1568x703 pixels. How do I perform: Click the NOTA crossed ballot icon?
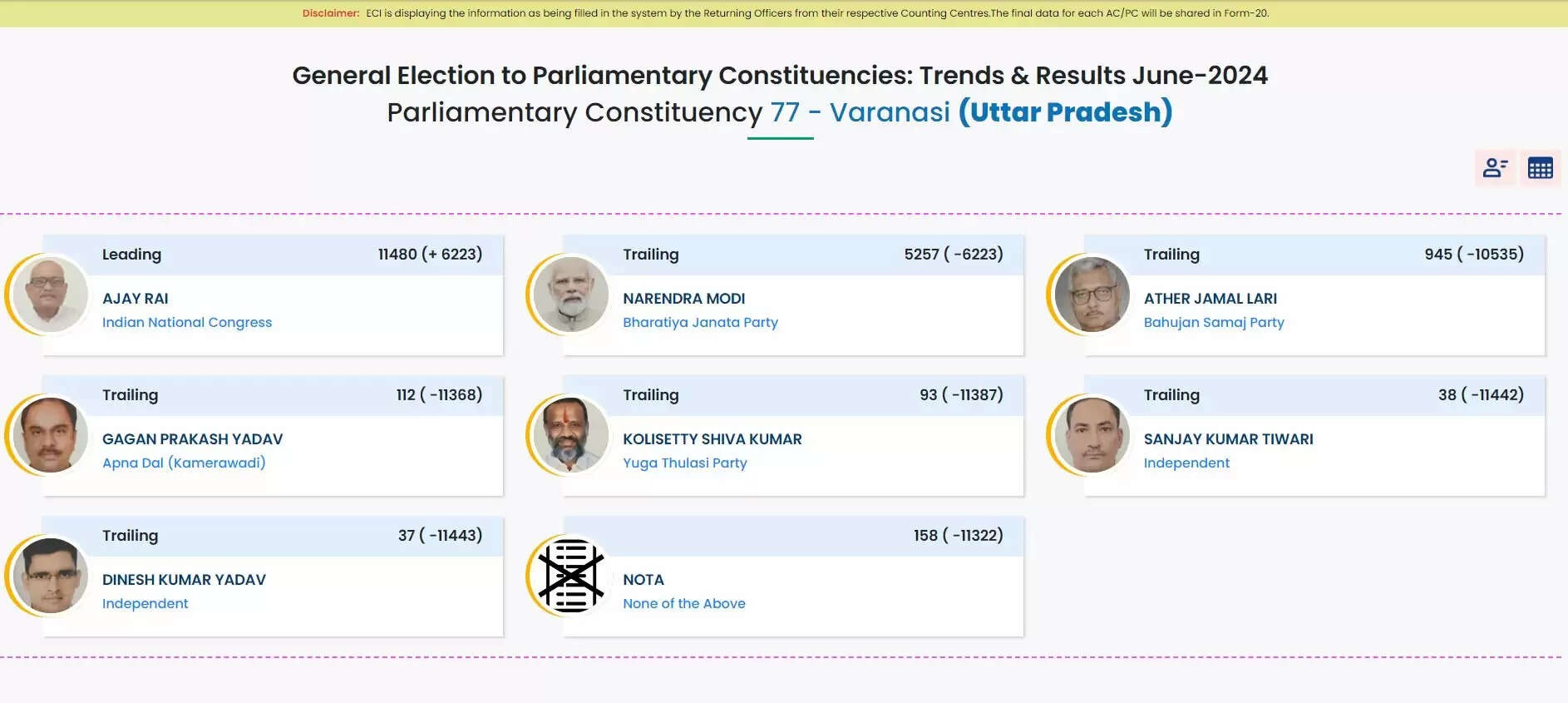click(x=571, y=576)
